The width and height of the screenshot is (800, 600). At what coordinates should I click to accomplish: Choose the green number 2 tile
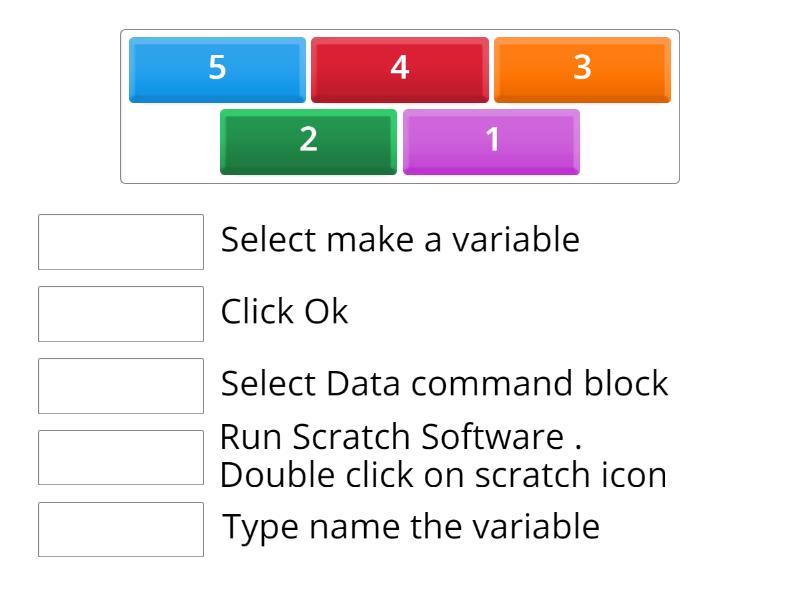click(308, 141)
